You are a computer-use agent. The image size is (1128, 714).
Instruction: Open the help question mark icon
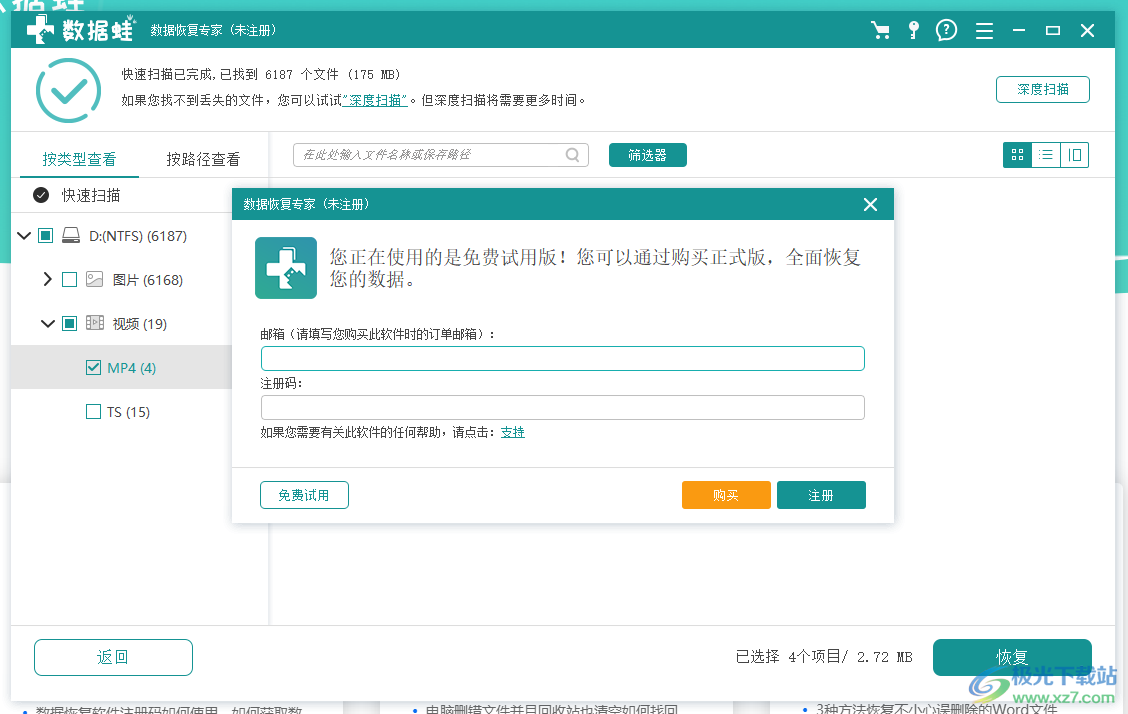(x=947, y=30)
